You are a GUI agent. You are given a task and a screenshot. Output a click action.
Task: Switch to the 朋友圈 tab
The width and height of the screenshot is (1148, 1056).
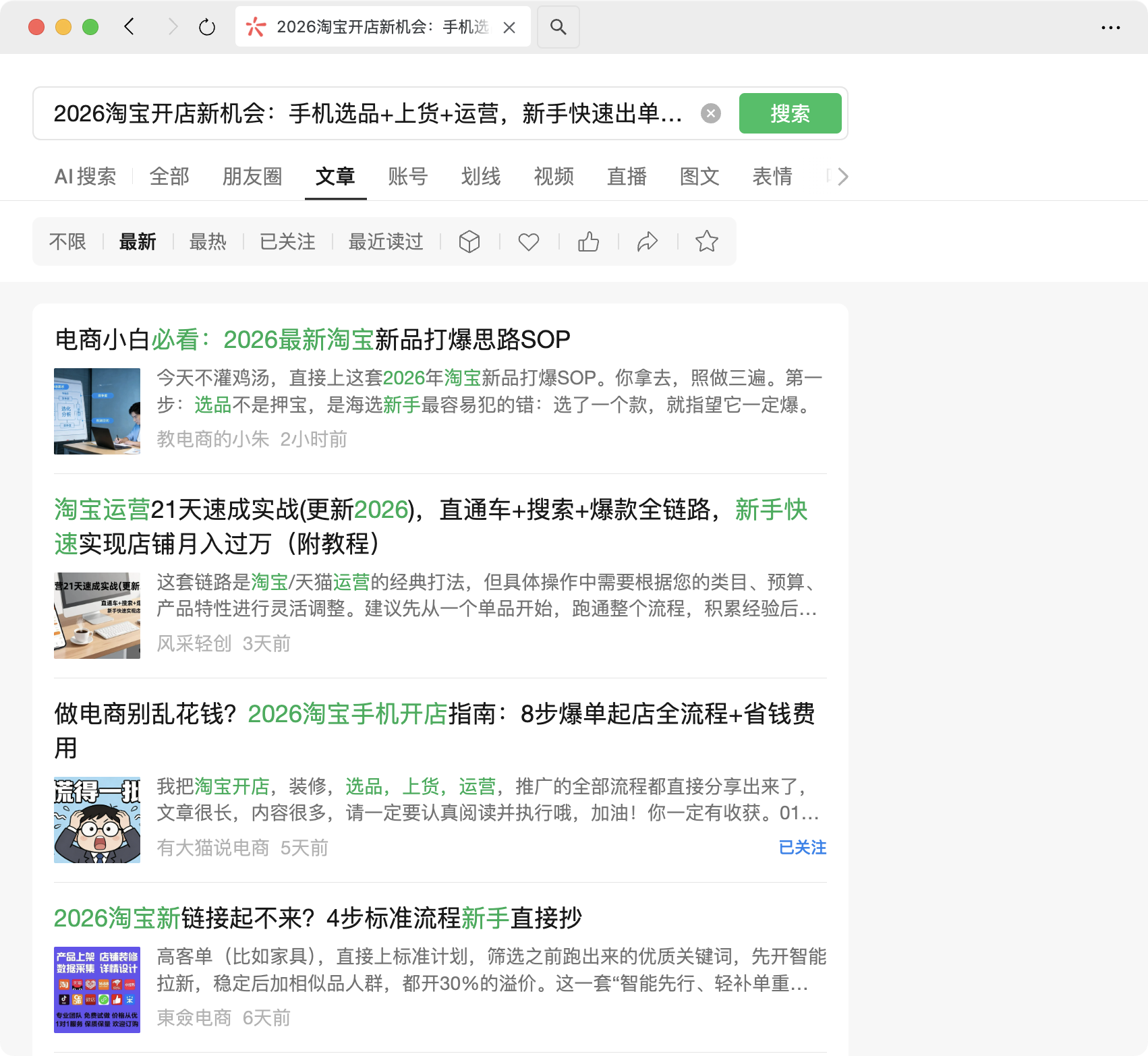point(252,177)
